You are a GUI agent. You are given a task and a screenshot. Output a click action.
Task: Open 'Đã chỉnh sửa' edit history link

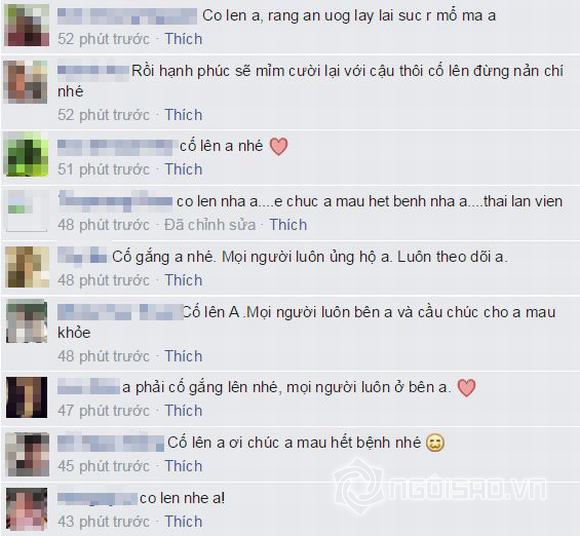pyautogui.click(x=210, y=225)
